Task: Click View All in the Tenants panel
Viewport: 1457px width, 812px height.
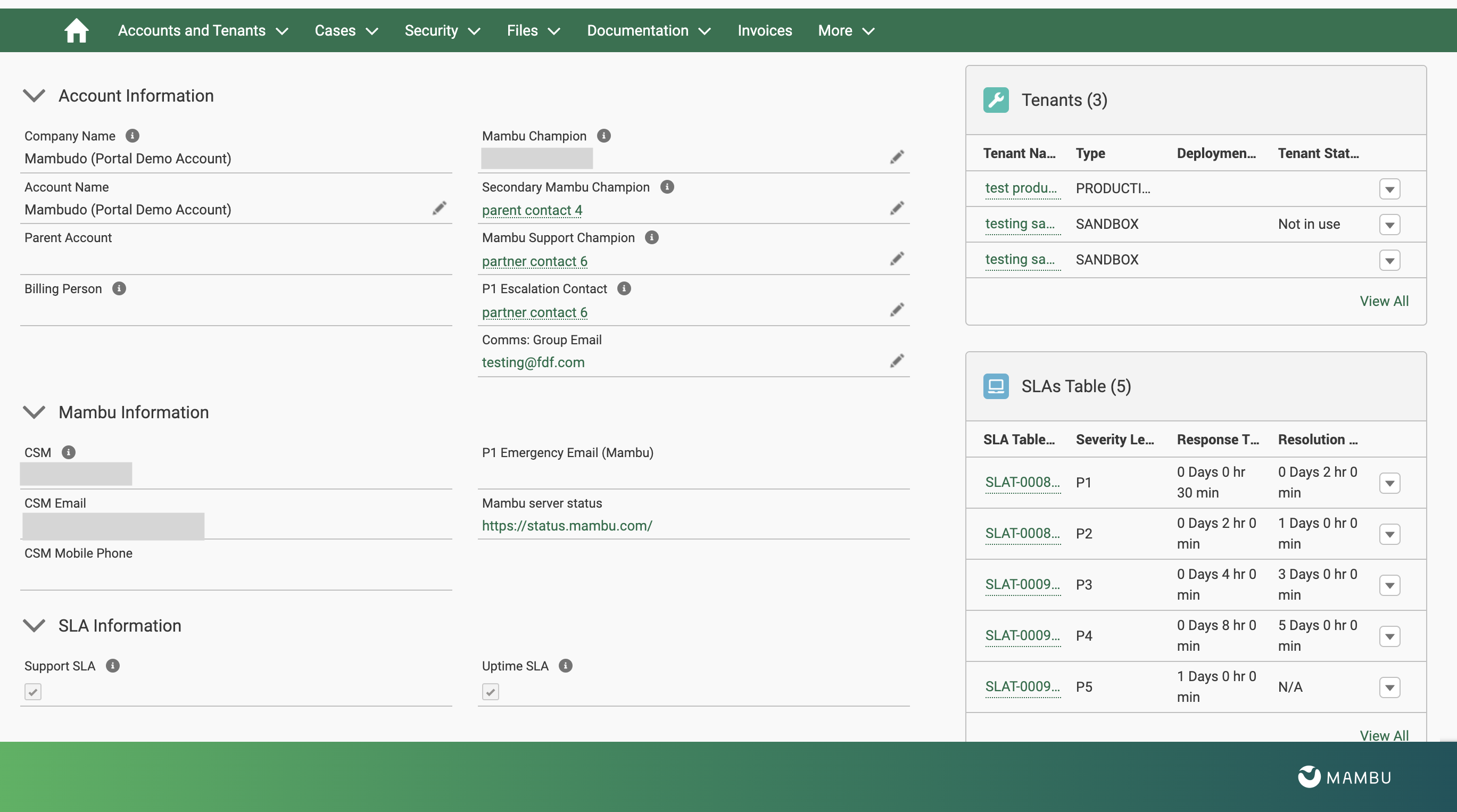Action: coord(1384,301)
